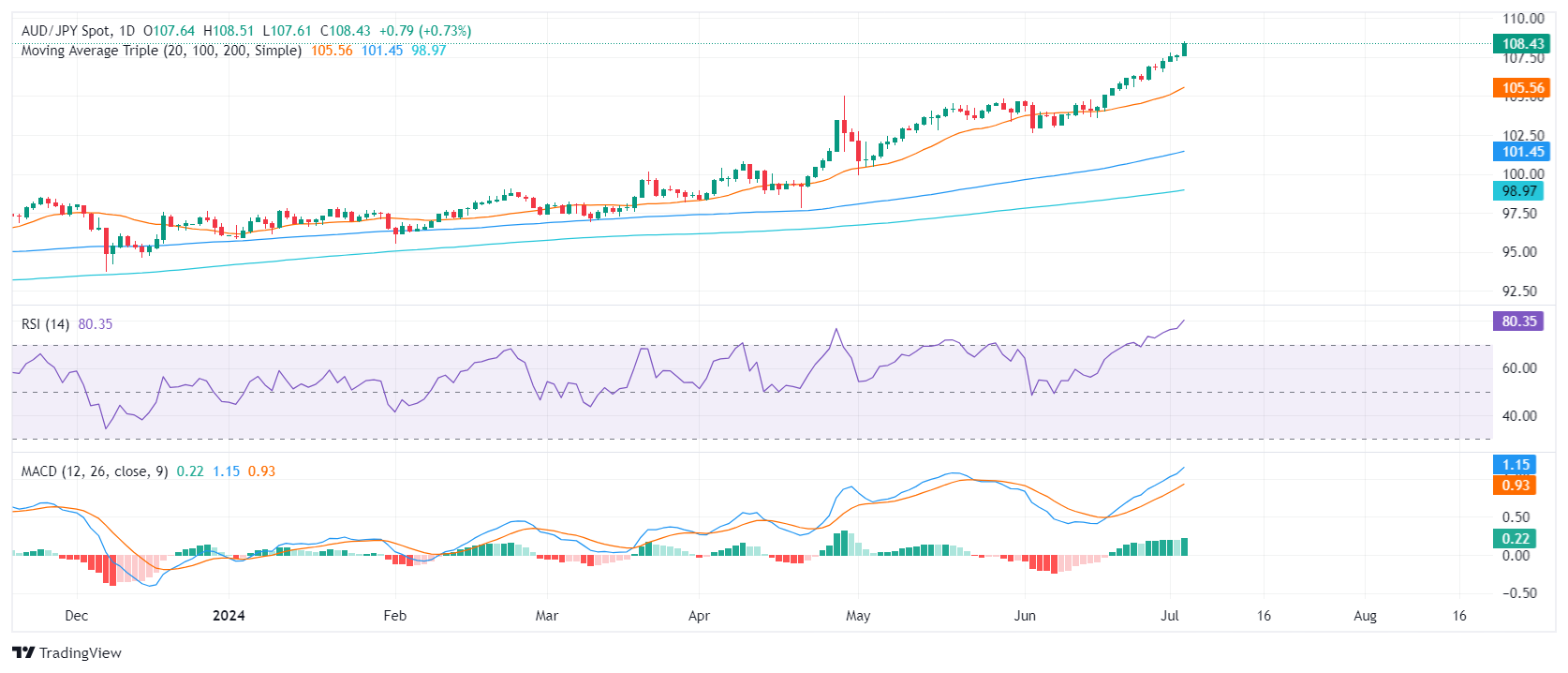Click the TradingView logo icon
This screenshot has height=673, width=1568.
tap(23, 653)
